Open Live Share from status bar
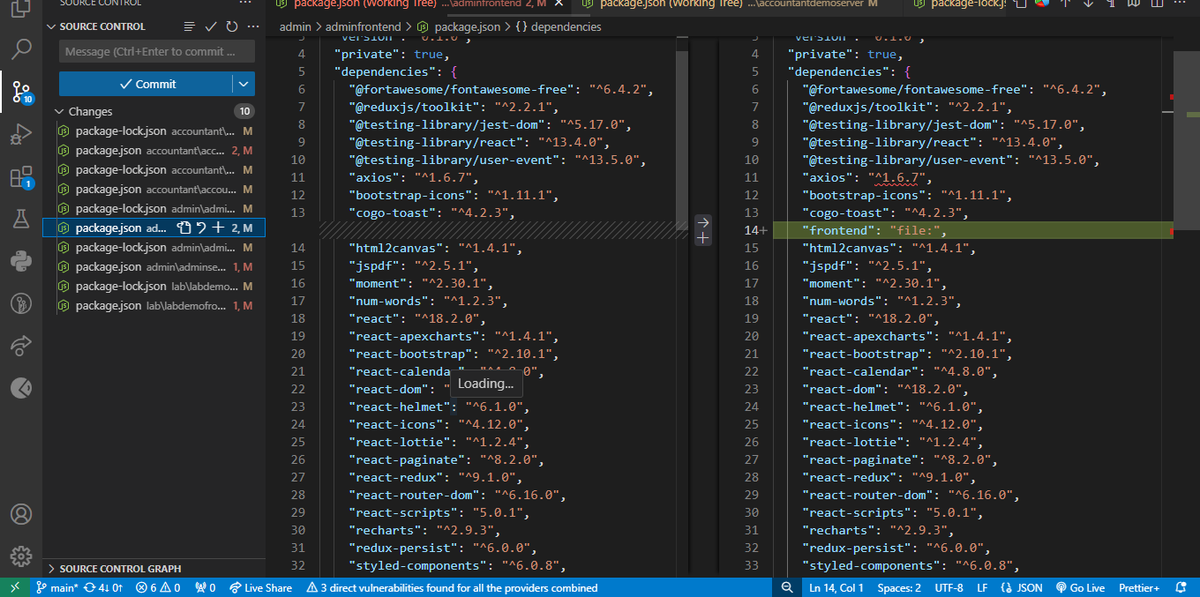Screen dimensions: 1200x597 259,588
